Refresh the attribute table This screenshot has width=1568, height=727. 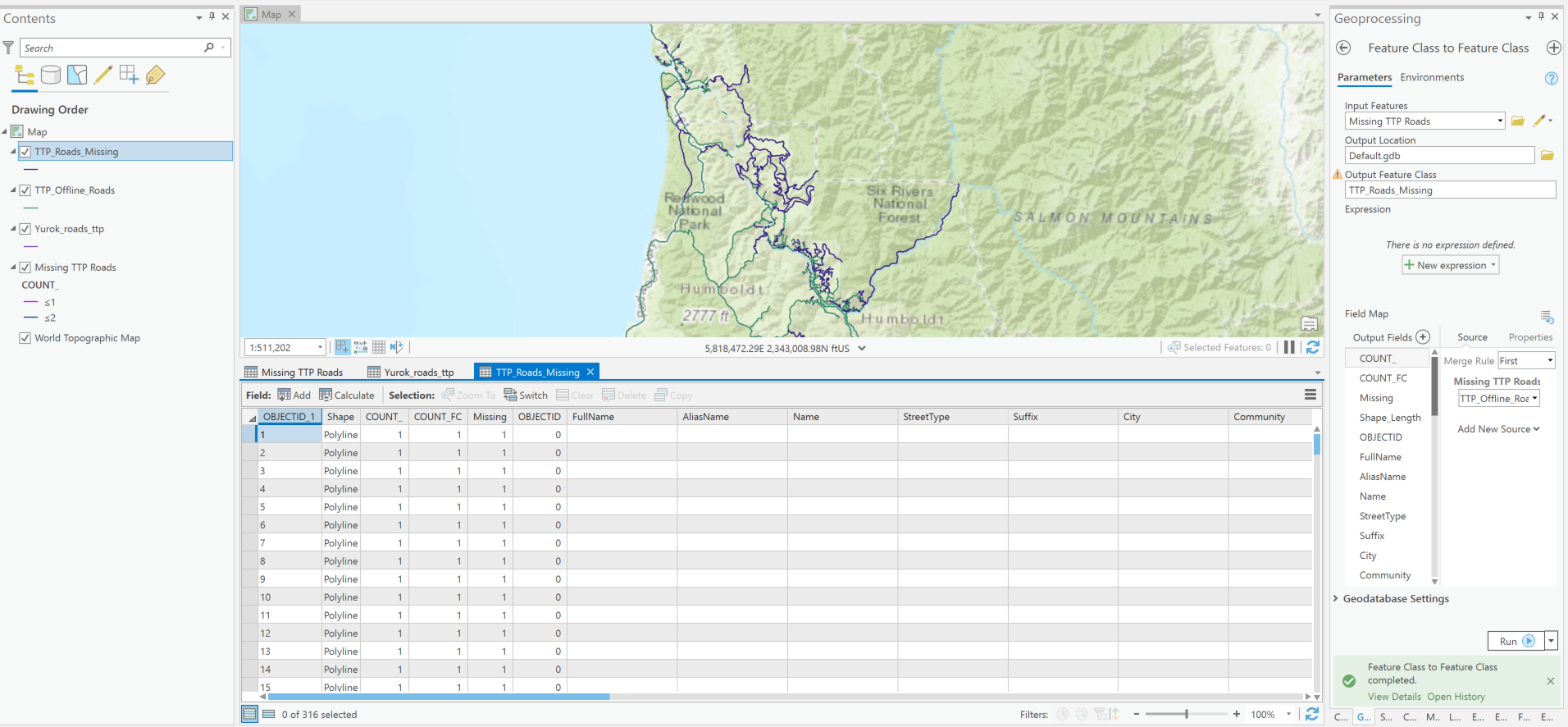(1311, 714)
